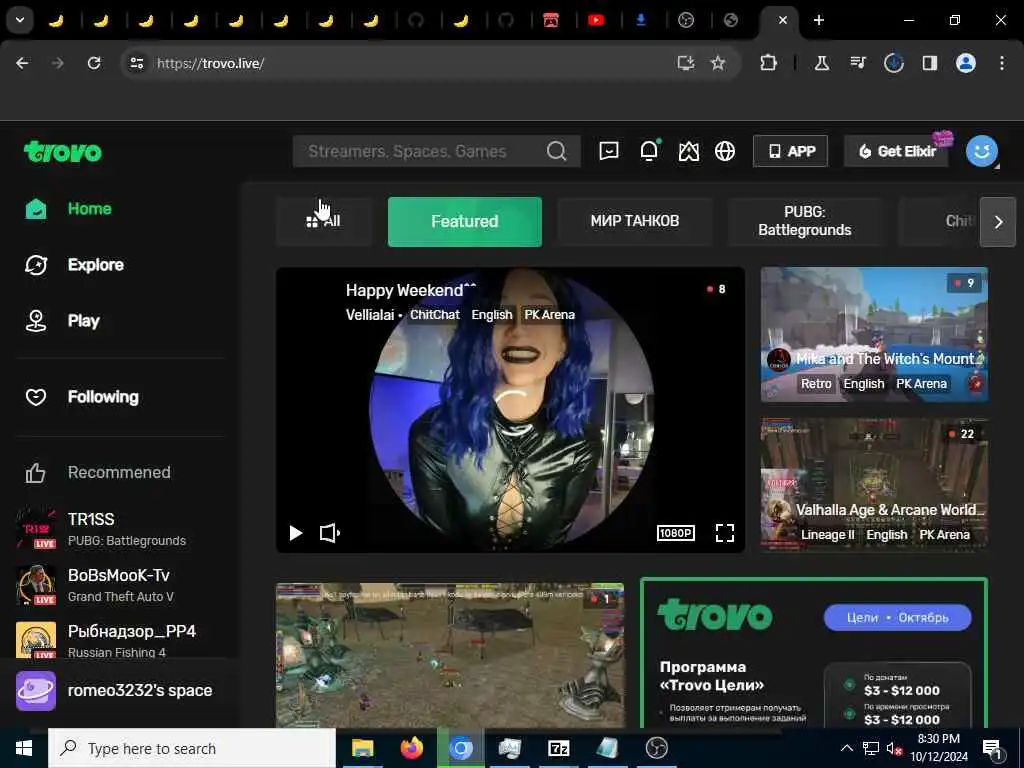The image size is (1024, 768).
Task: Click the Retro tag on Mika stream
Action: 816,384
